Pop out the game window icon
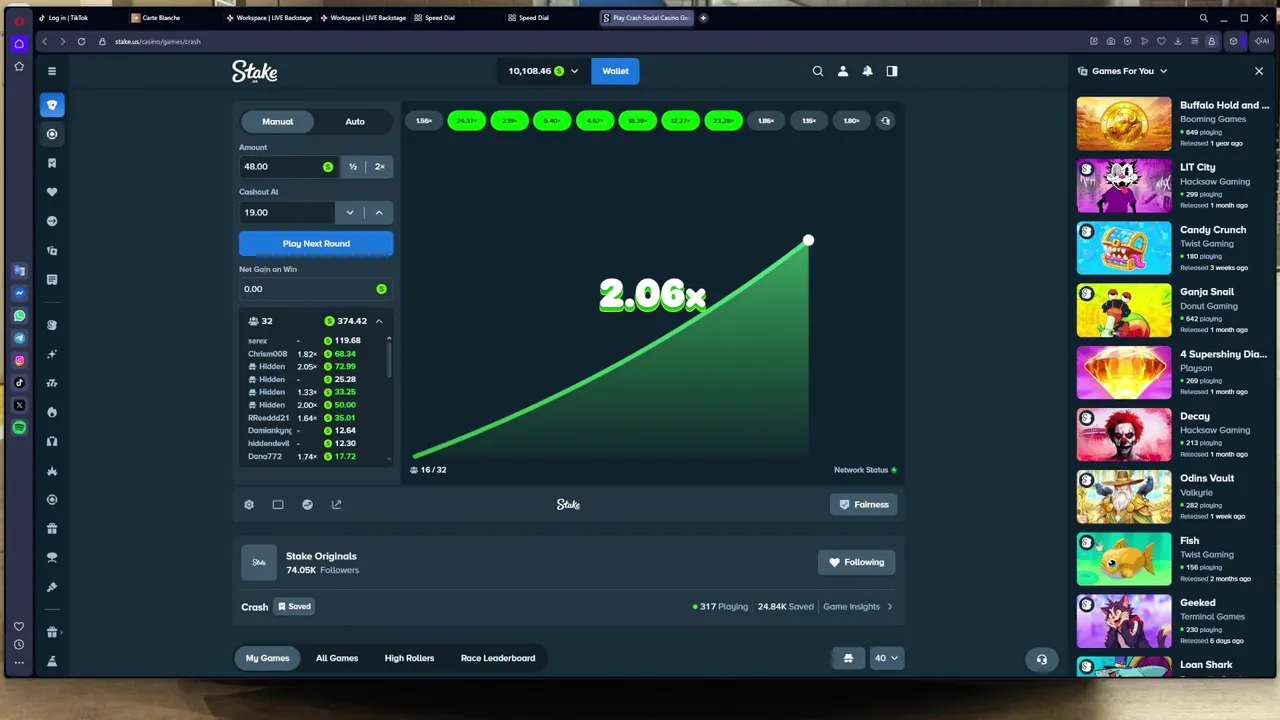 coord(336,505)
